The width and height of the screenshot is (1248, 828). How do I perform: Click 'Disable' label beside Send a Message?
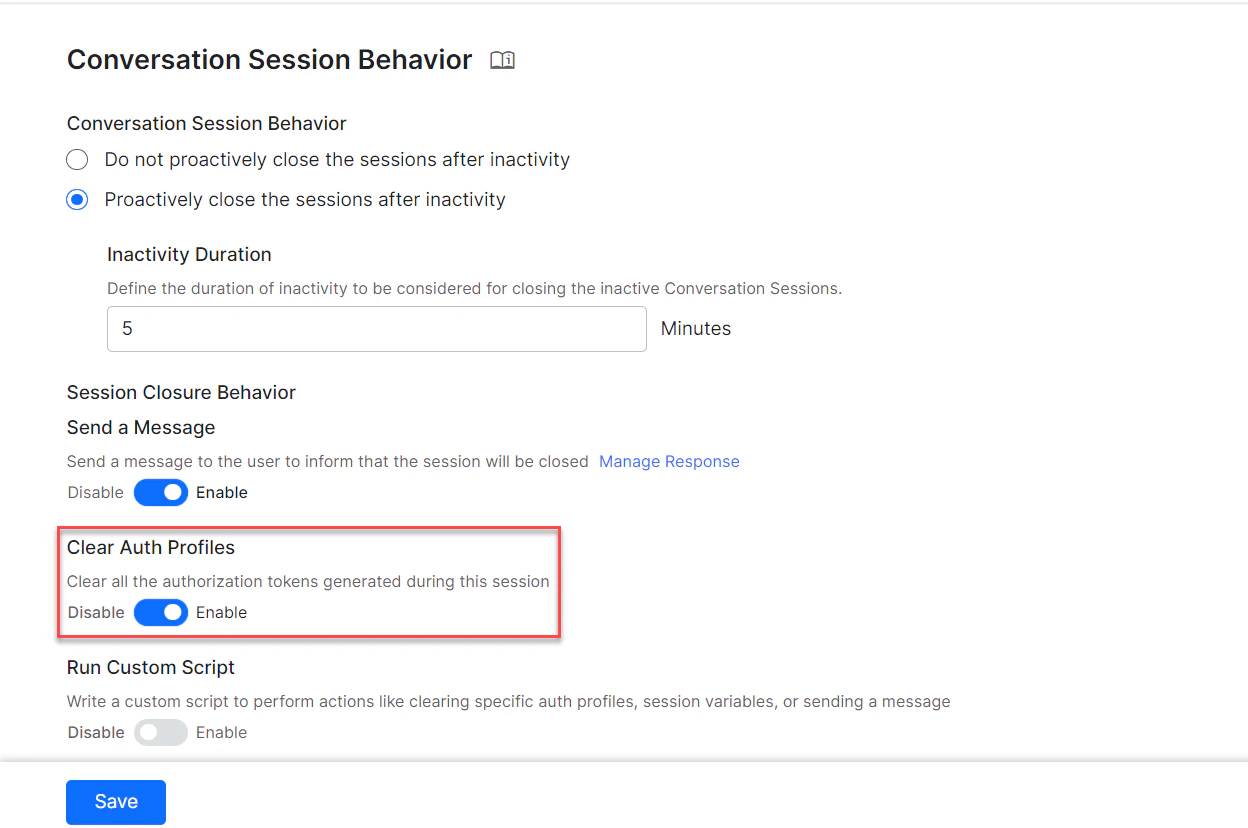point(95,492)
